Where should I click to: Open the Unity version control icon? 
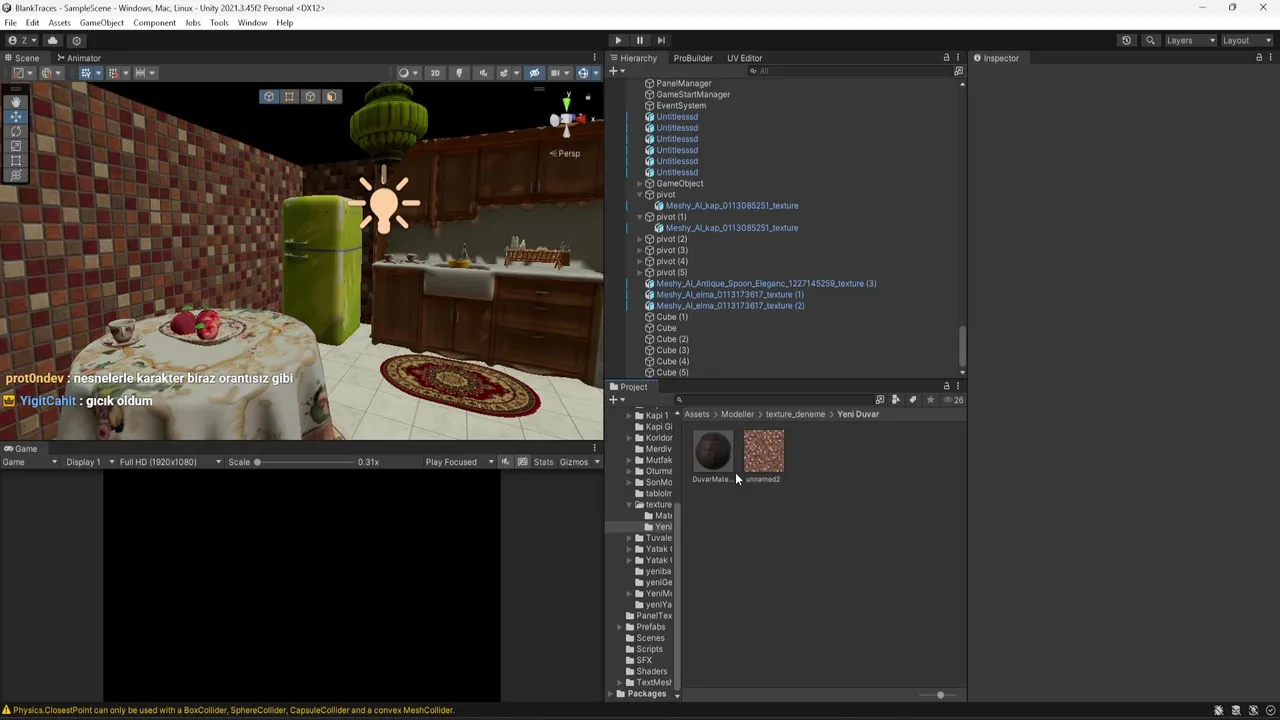coord(76,40)
